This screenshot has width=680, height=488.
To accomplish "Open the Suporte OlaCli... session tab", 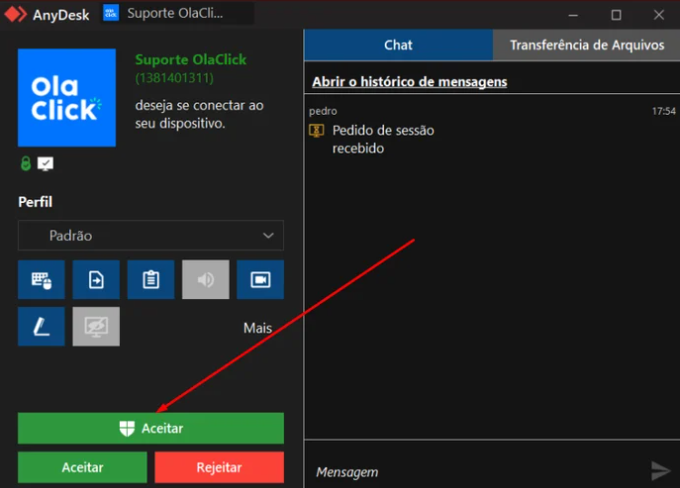I will [178, 13].
